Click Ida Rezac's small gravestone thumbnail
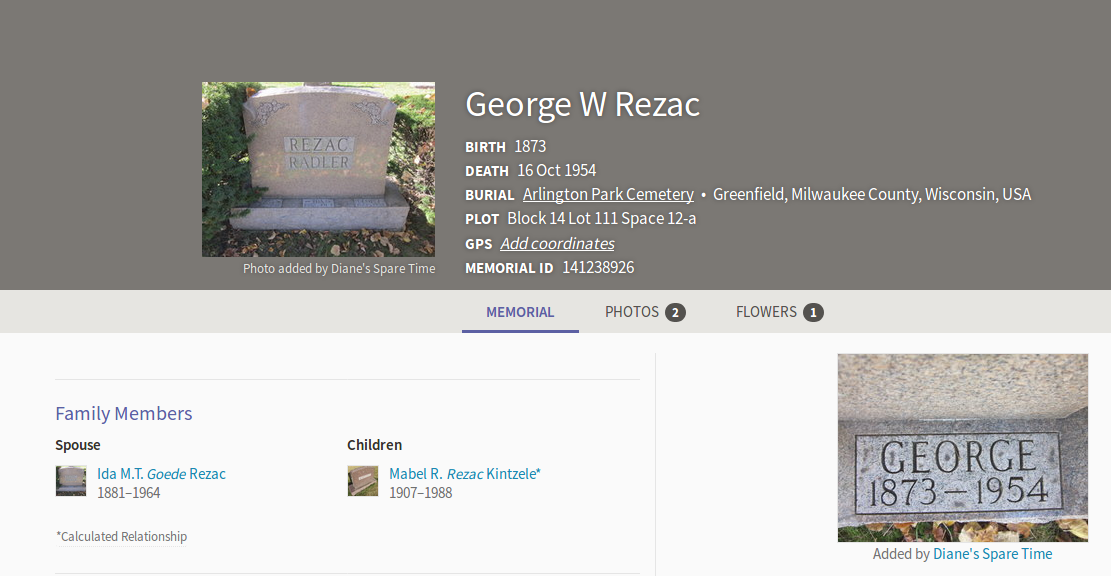The height and width of the screenshot is (576, 1111). click(71, 481)
